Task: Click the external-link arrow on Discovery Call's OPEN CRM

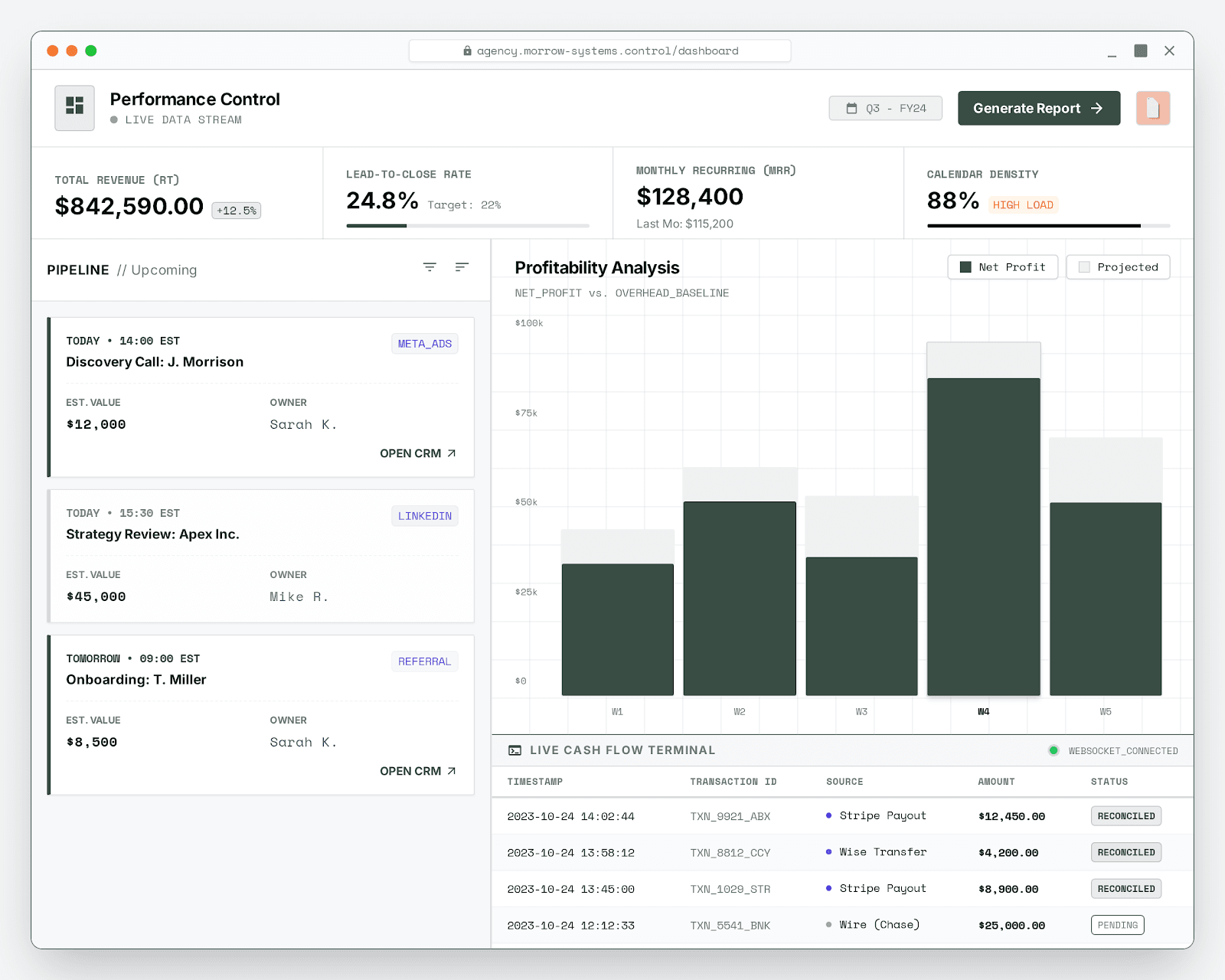Action: [x=452, y=452]
